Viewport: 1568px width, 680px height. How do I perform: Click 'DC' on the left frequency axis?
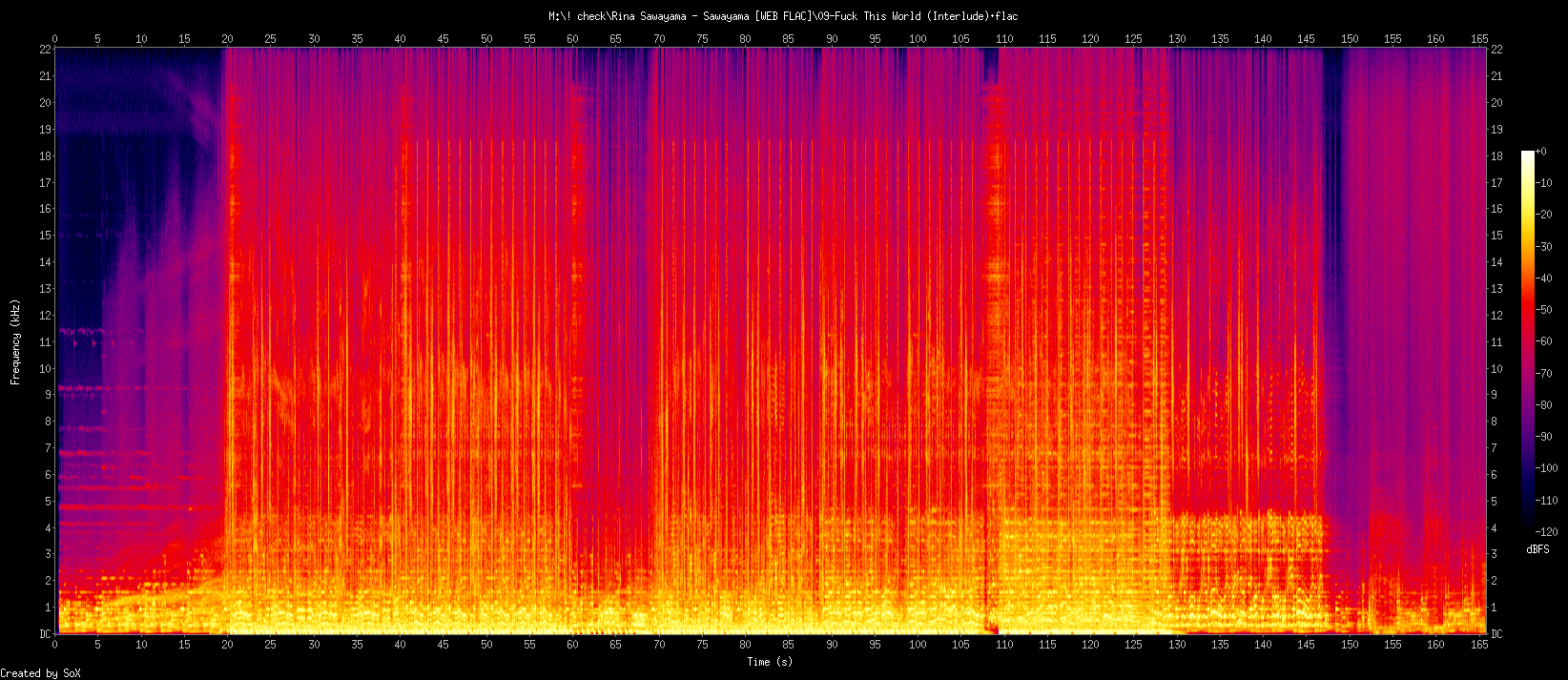coord(45,634)
